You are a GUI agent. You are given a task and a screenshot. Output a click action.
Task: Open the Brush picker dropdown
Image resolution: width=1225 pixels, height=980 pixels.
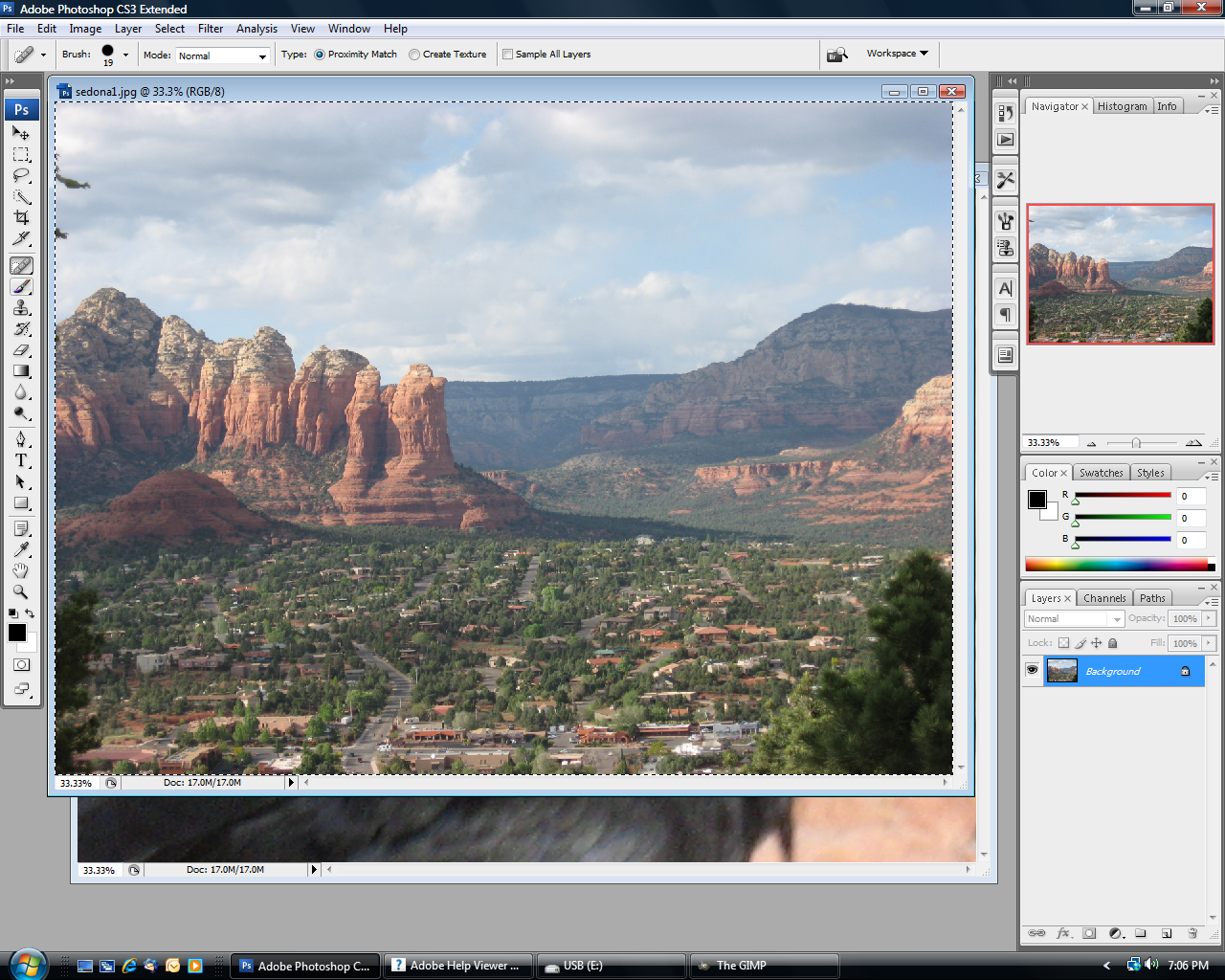point(125,55)
